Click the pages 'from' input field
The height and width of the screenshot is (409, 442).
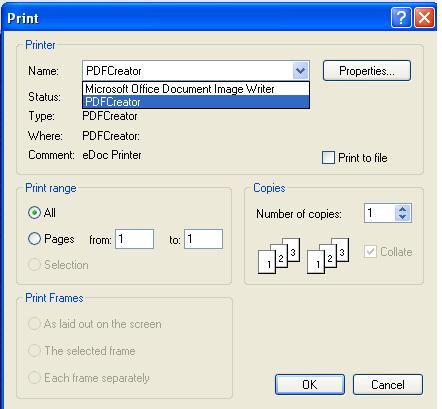pyautogui.click(x=135, y=239)
